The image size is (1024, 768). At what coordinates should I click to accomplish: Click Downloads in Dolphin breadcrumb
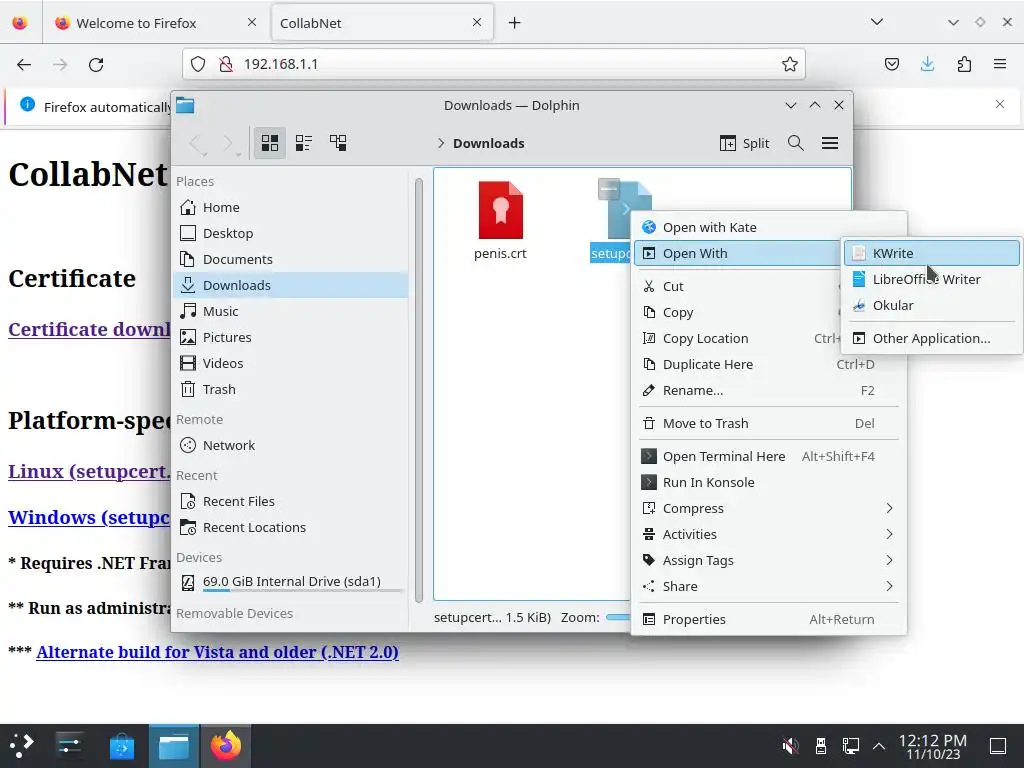tap(488, 143)
